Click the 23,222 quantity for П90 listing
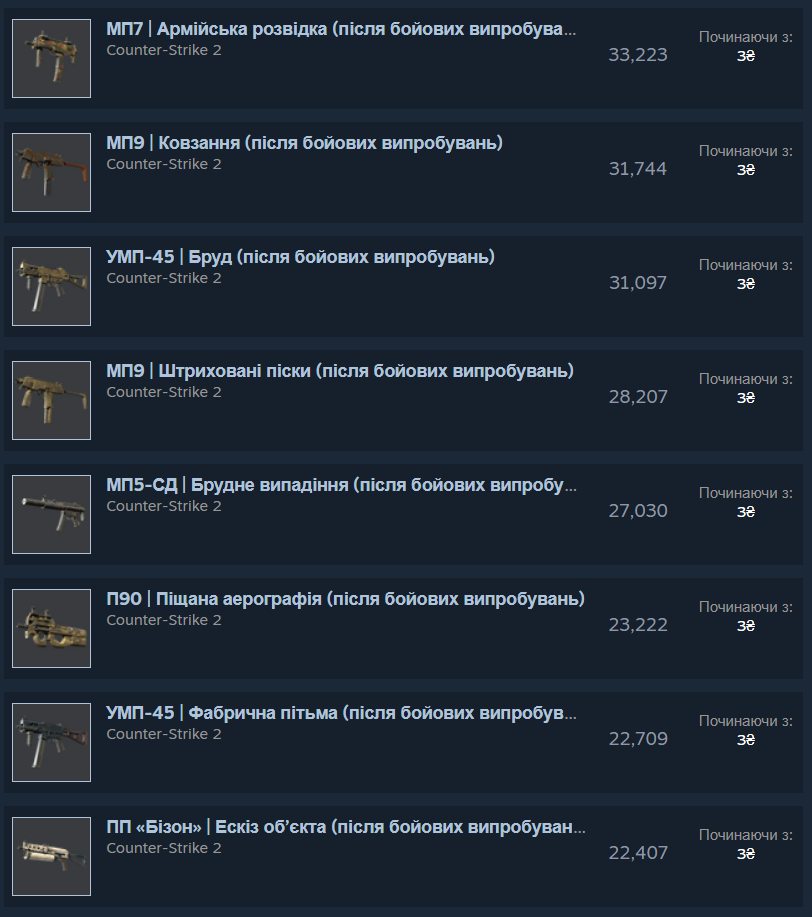Screen dimensions: 812x917 [x=638, y=625]
